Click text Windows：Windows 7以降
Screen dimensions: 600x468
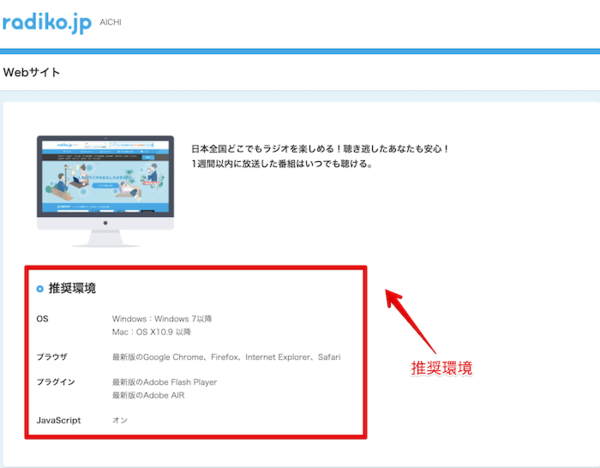tap(162, 318)
